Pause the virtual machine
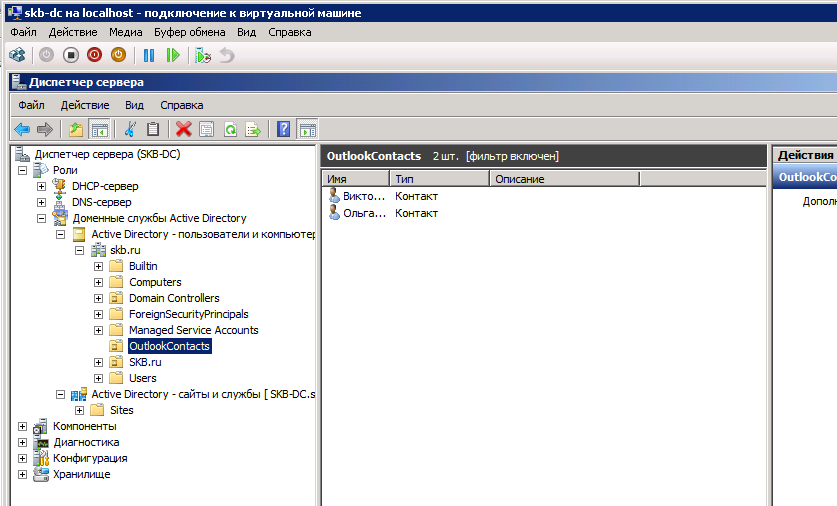The width and height of the screenshot is (837, 506). pos(149,55)
